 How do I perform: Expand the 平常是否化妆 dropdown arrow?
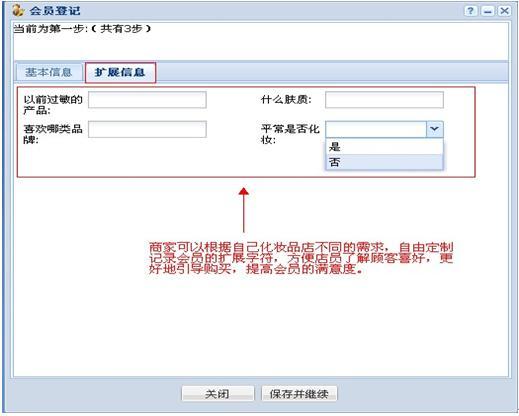[x=434, y=129]
